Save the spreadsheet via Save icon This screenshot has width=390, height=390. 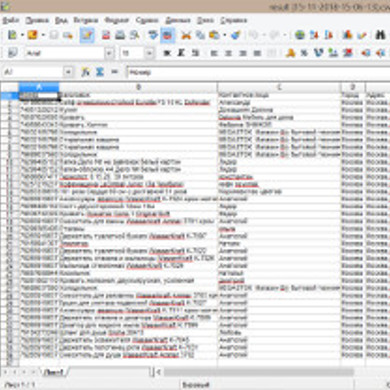coord(54,35)
